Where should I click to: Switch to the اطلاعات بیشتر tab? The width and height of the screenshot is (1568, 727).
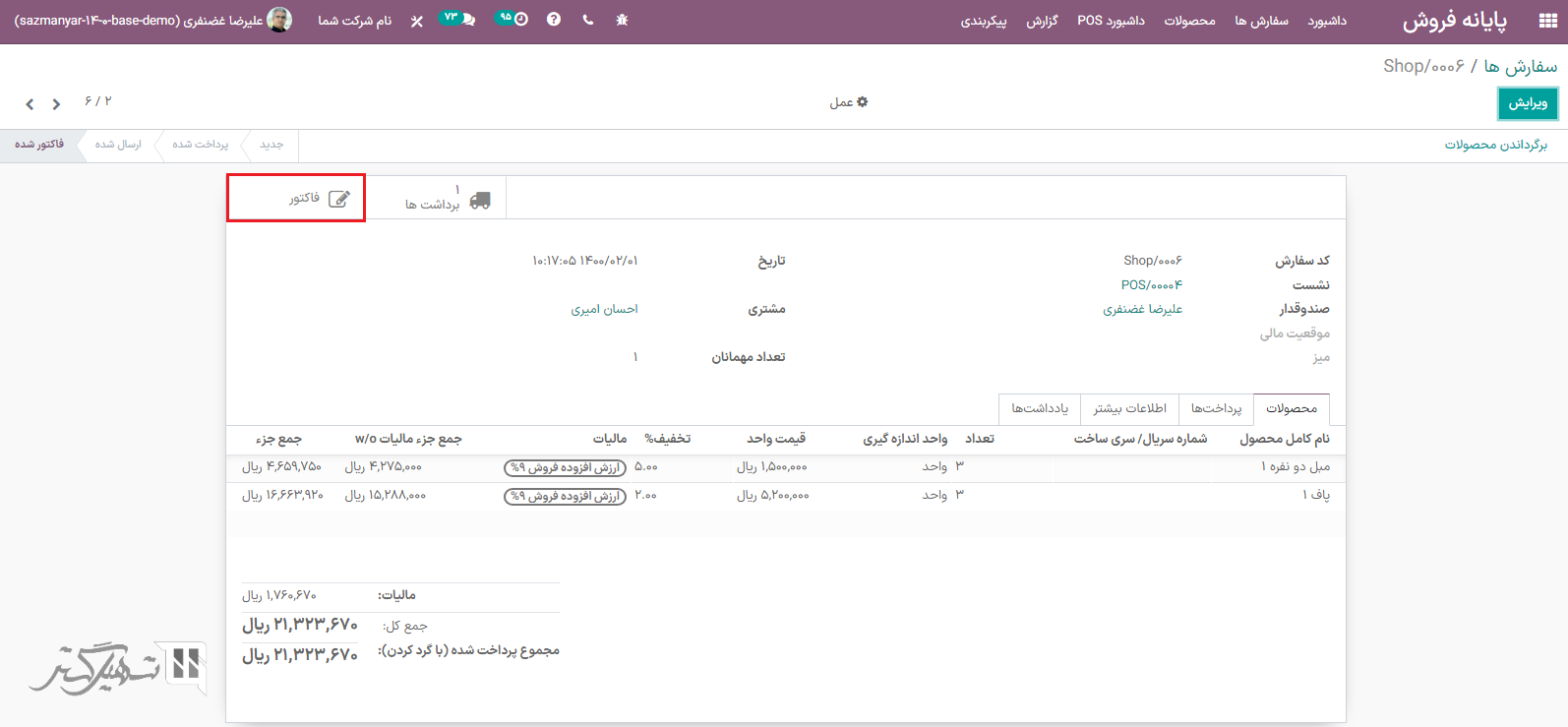(1129, 408)
